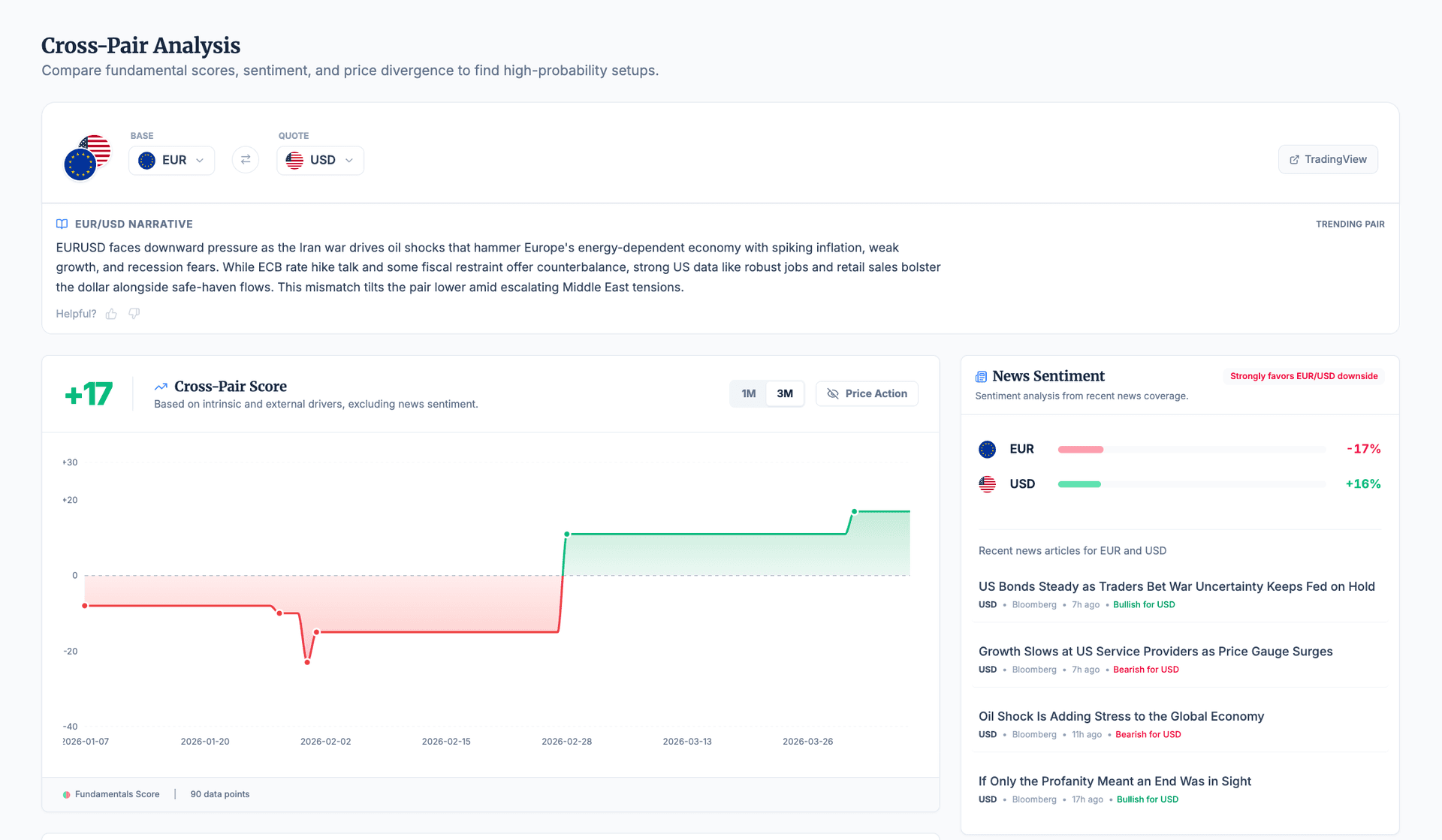
Task: Click the swap base and quote icon
Action: tap(246, 160)
